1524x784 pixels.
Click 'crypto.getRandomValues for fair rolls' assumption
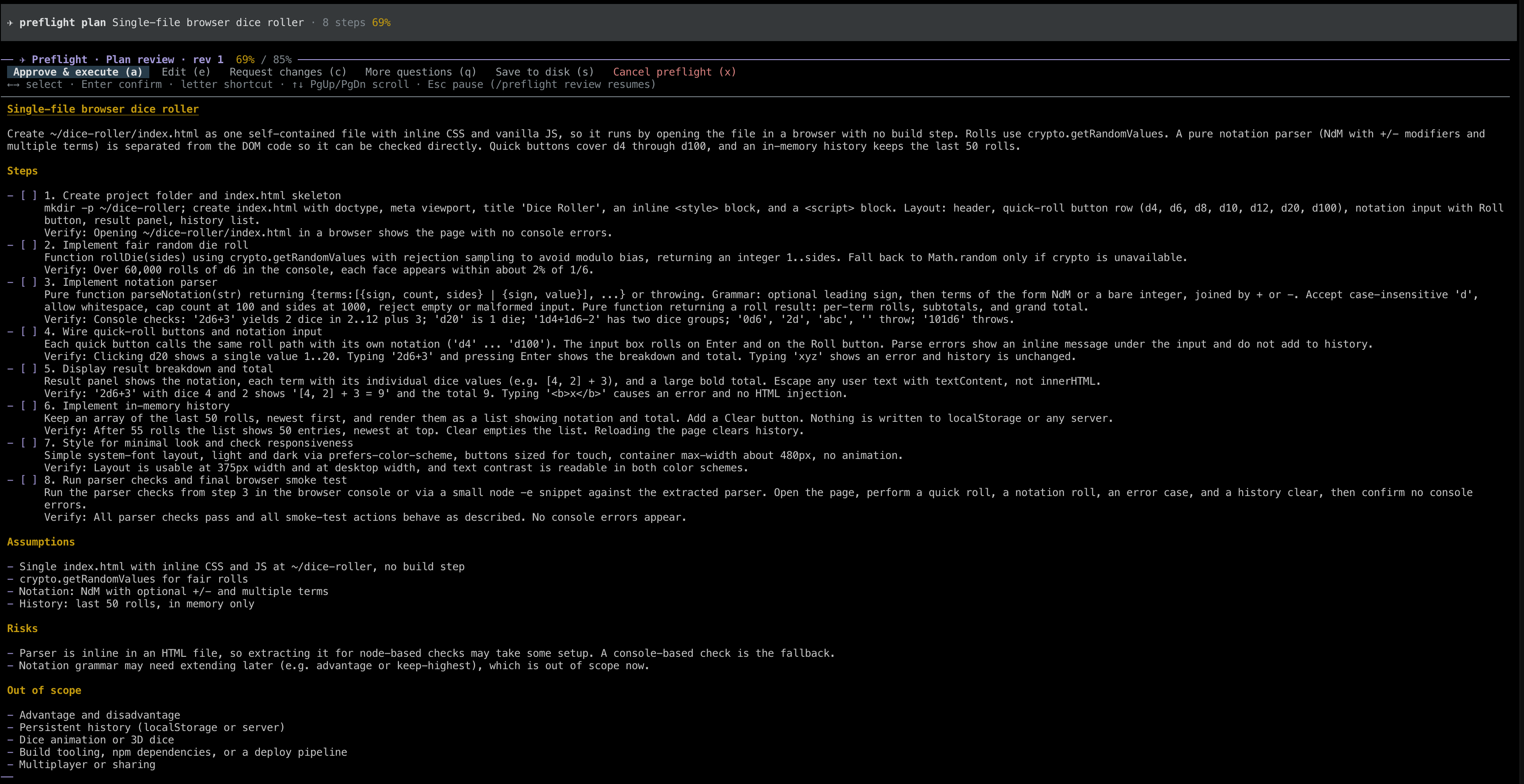point(134,579)
